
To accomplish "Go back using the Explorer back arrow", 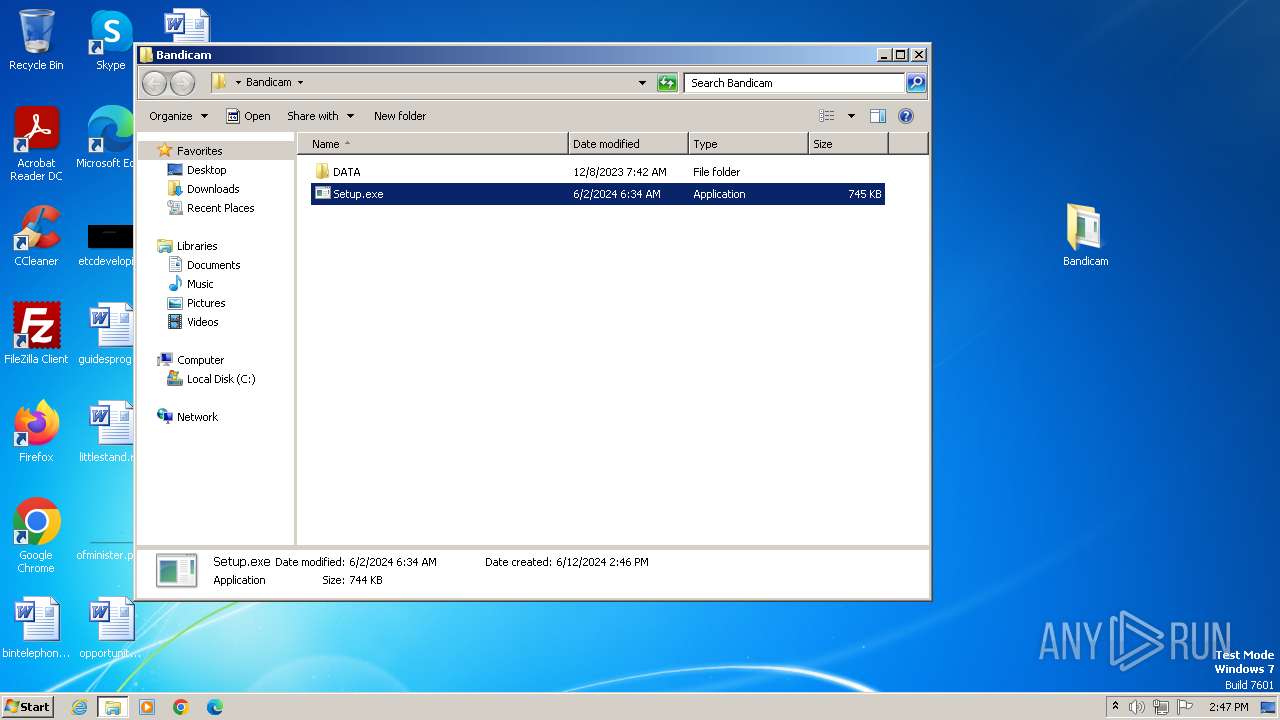I will coord(154,83).
